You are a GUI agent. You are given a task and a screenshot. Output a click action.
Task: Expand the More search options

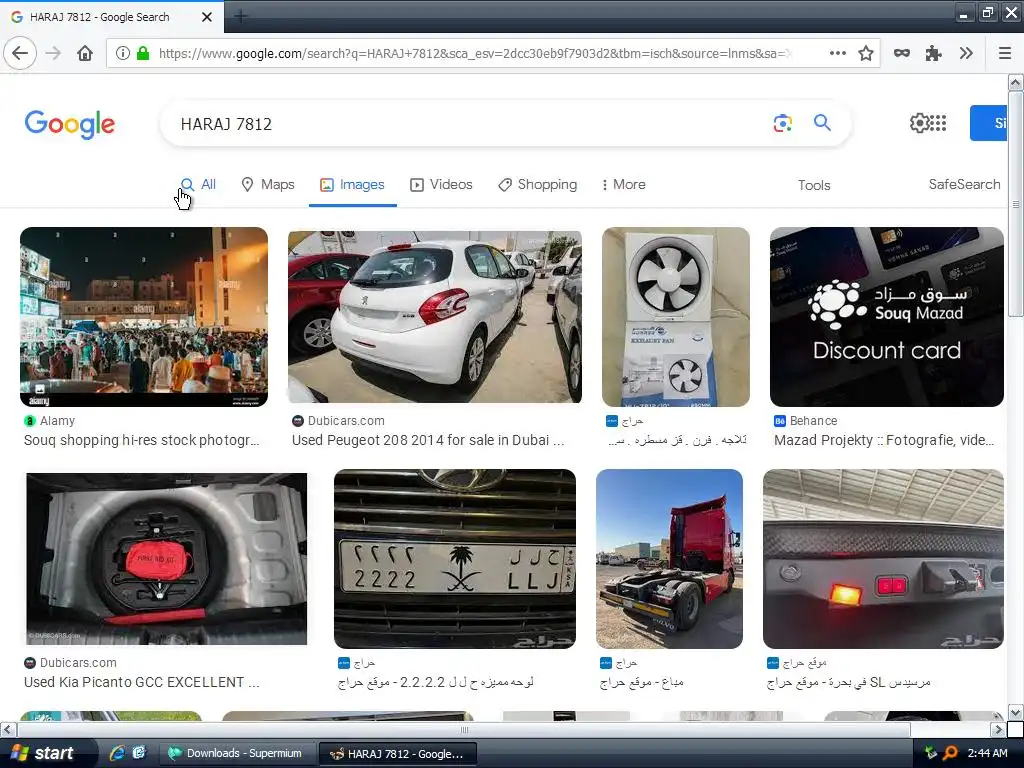click(624, 185)
